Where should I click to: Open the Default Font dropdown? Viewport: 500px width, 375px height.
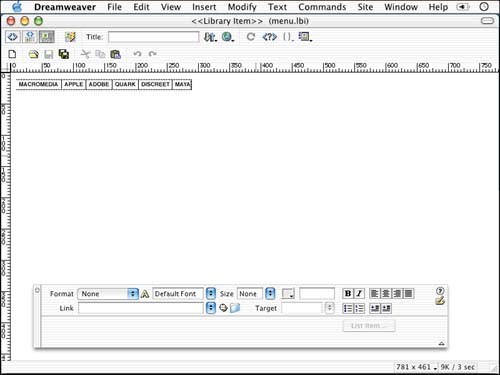point(211,294)
